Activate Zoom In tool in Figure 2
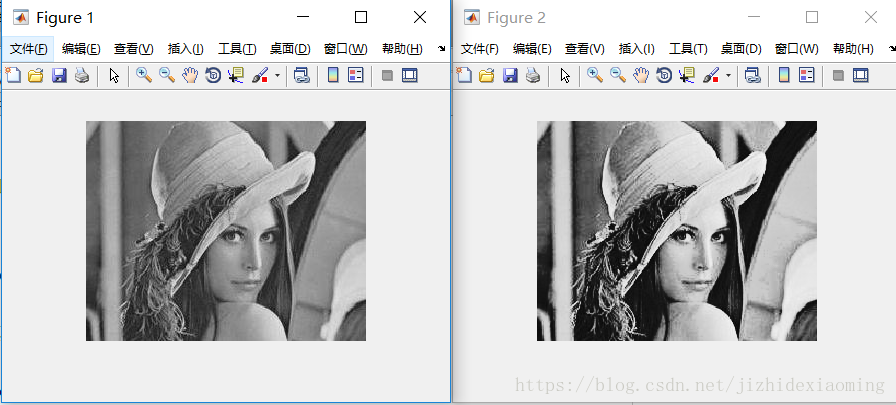Screen dimensions: 896x405 (x=594, y=75)
